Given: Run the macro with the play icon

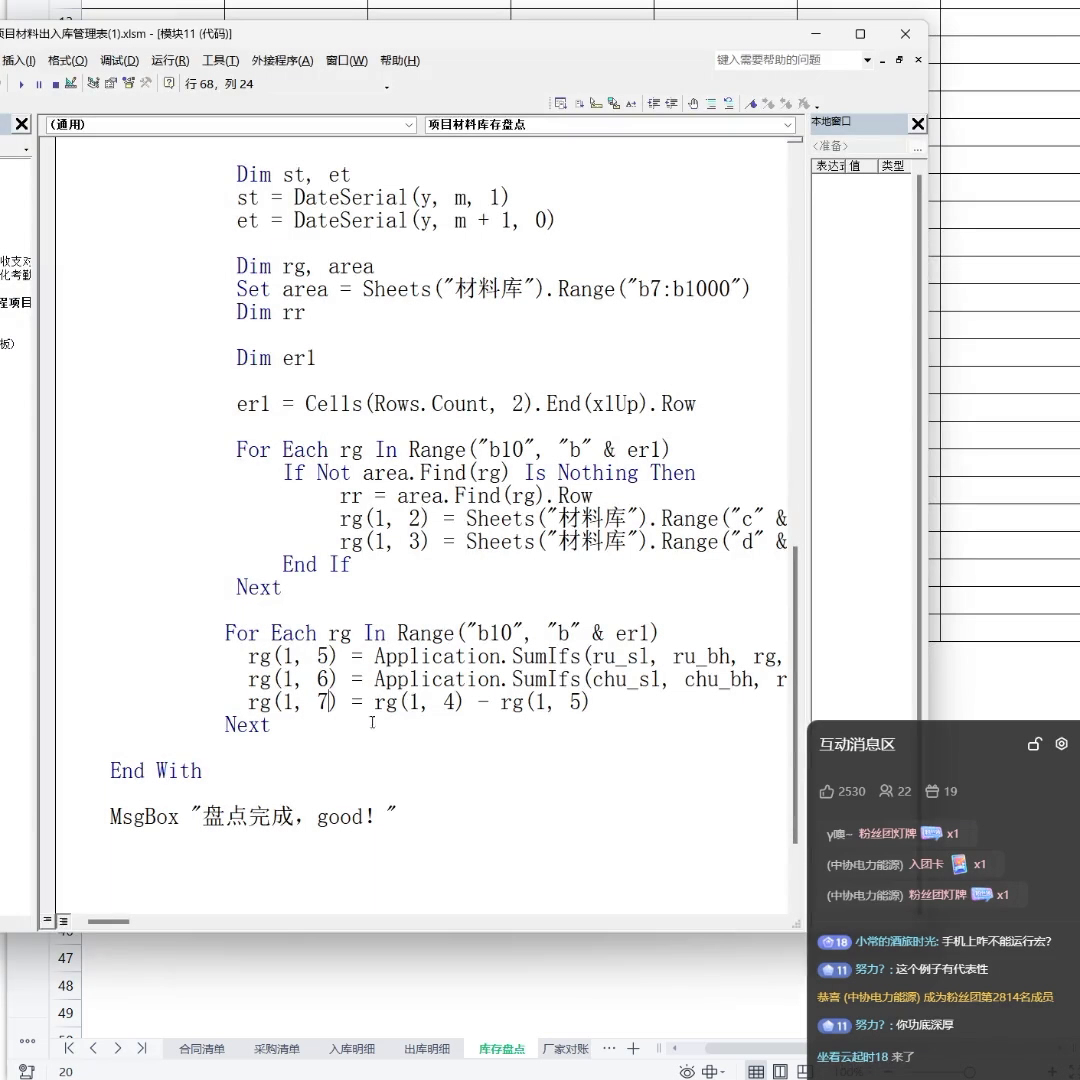Looking at the screenshot, I should (x=21, y=84).
